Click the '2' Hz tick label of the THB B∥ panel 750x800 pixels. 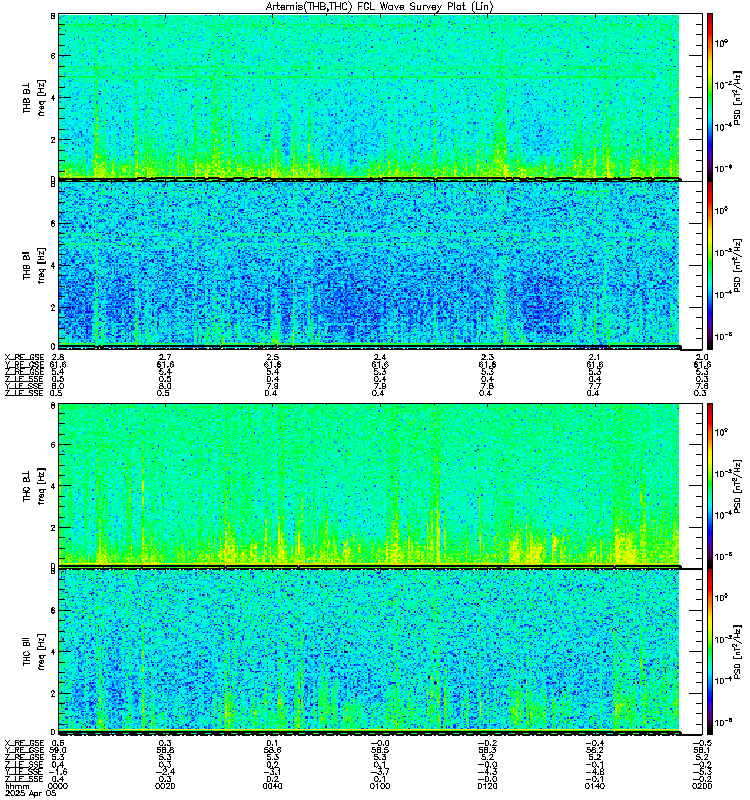click(53, 308)
